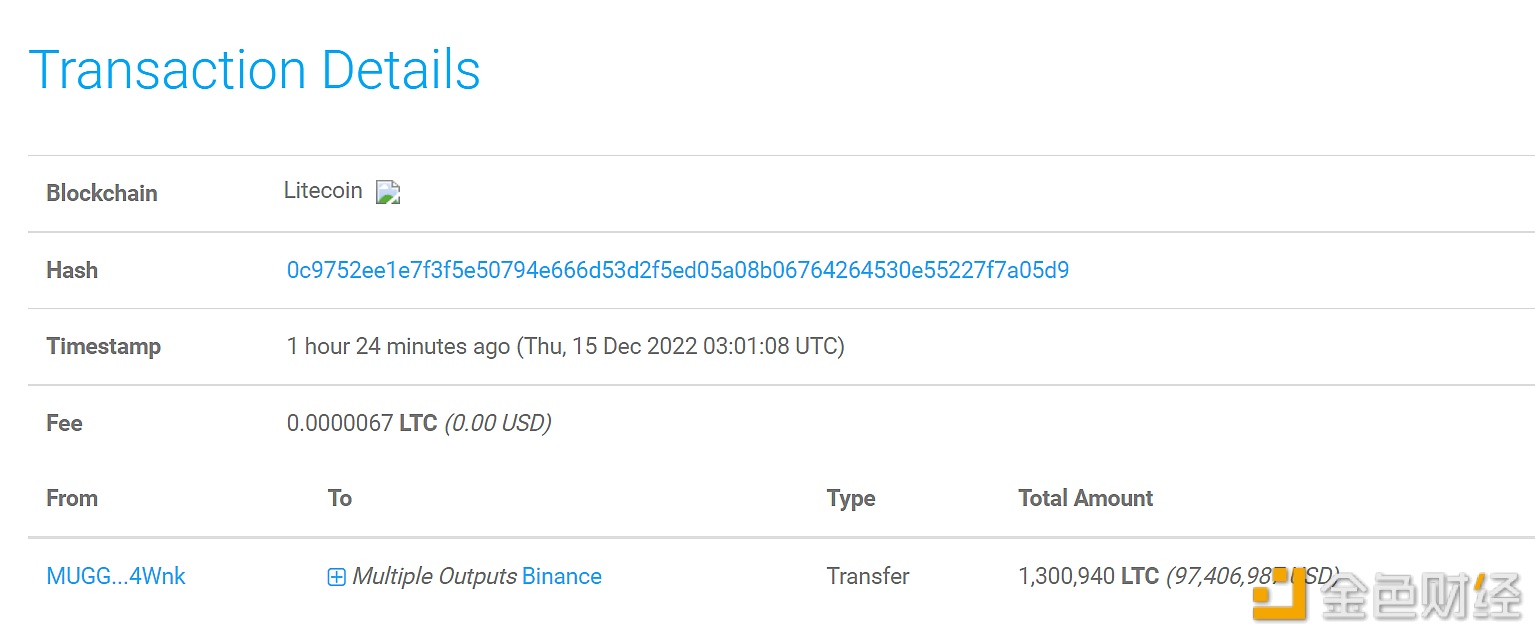Click the Transfer type value

(868, 576)
